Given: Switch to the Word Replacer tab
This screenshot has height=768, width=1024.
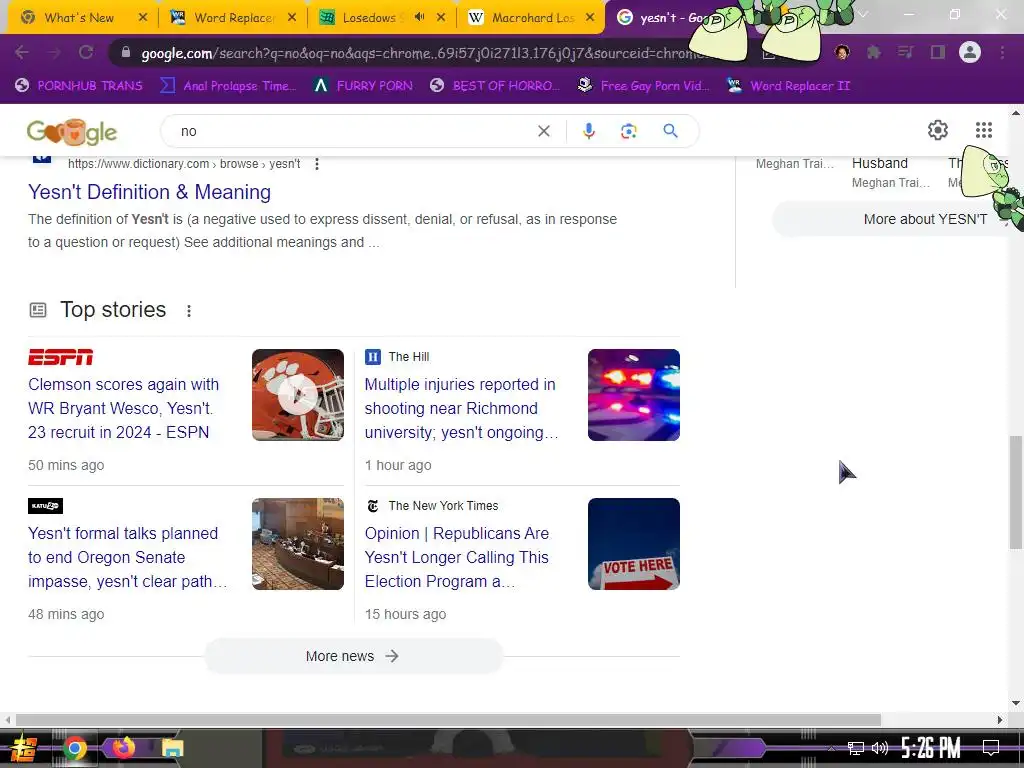Looking at the screenshot, I should tap(232, 18).
